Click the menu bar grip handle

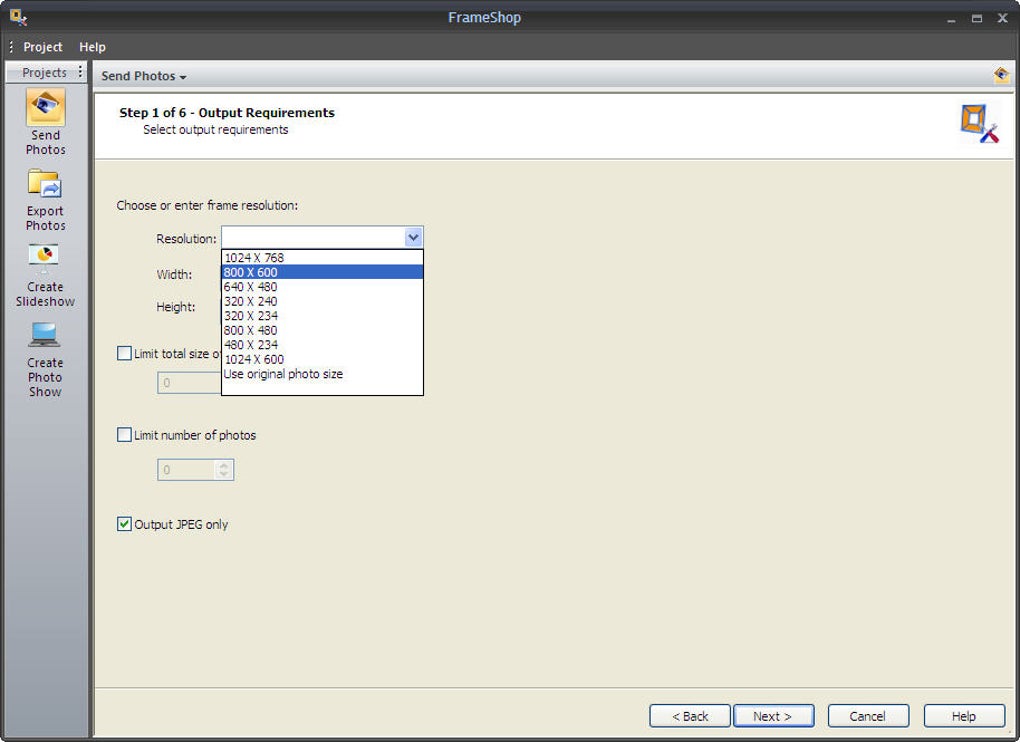coord(11,47)
